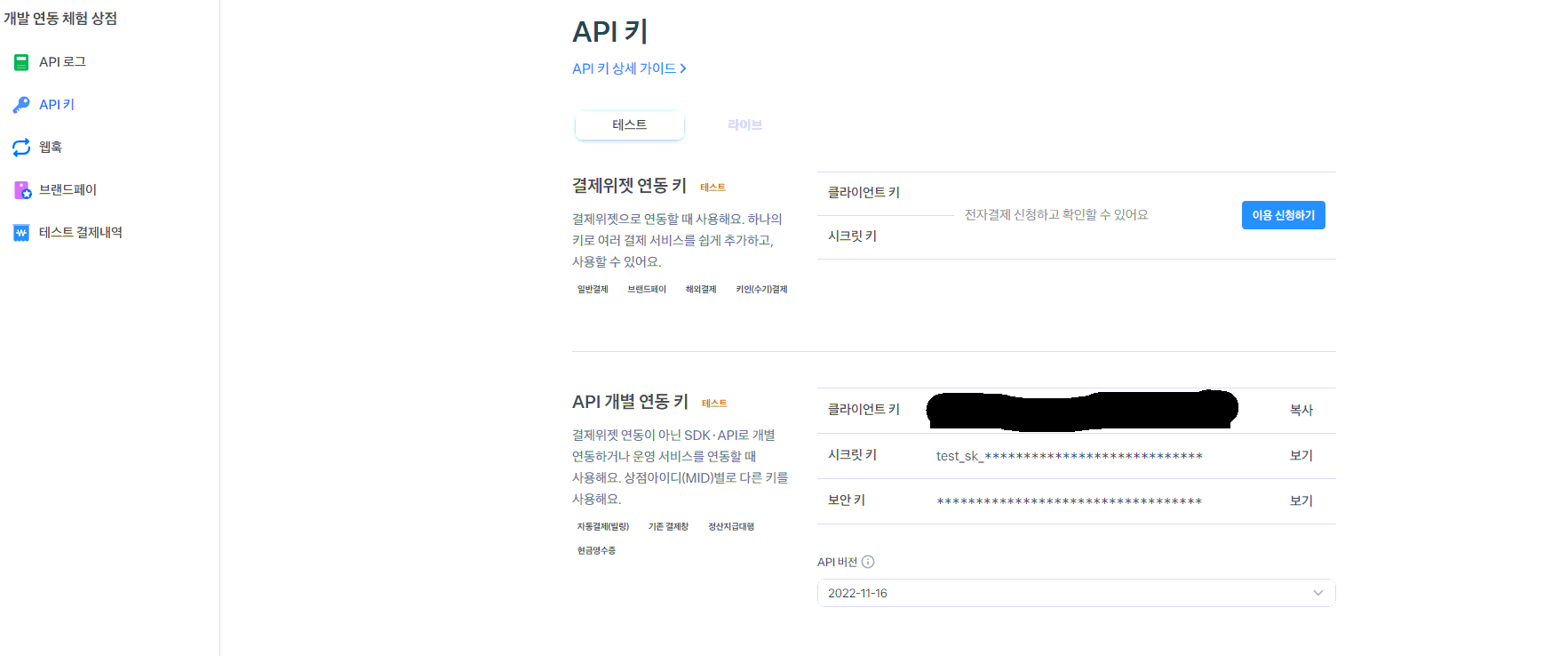The height and width of the screenshot is (656, 1568).
Task: Click the 시크릿 키 label in 결제위젯 section
Action: (x=852, y=236)
